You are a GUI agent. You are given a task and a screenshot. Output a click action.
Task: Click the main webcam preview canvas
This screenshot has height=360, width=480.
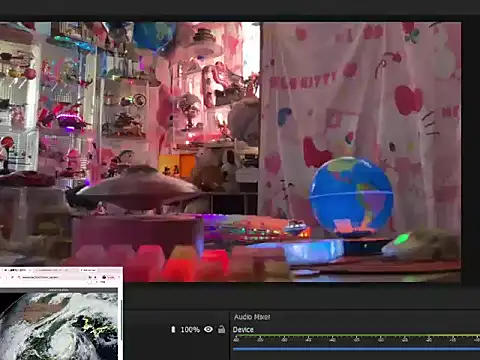(x=230, y=152)
